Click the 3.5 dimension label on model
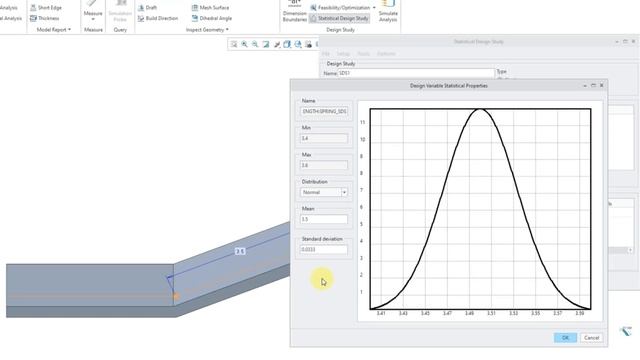 point(240,251)
